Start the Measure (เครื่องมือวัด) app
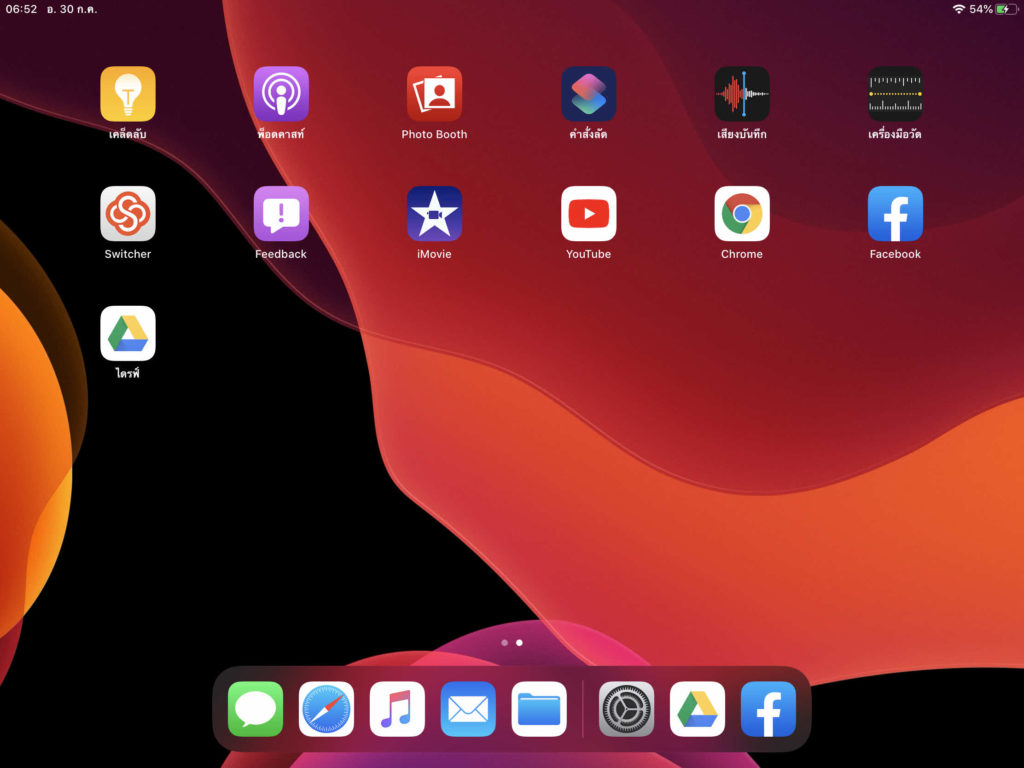Screen dimensions: 1024x768 coord(895,93)
